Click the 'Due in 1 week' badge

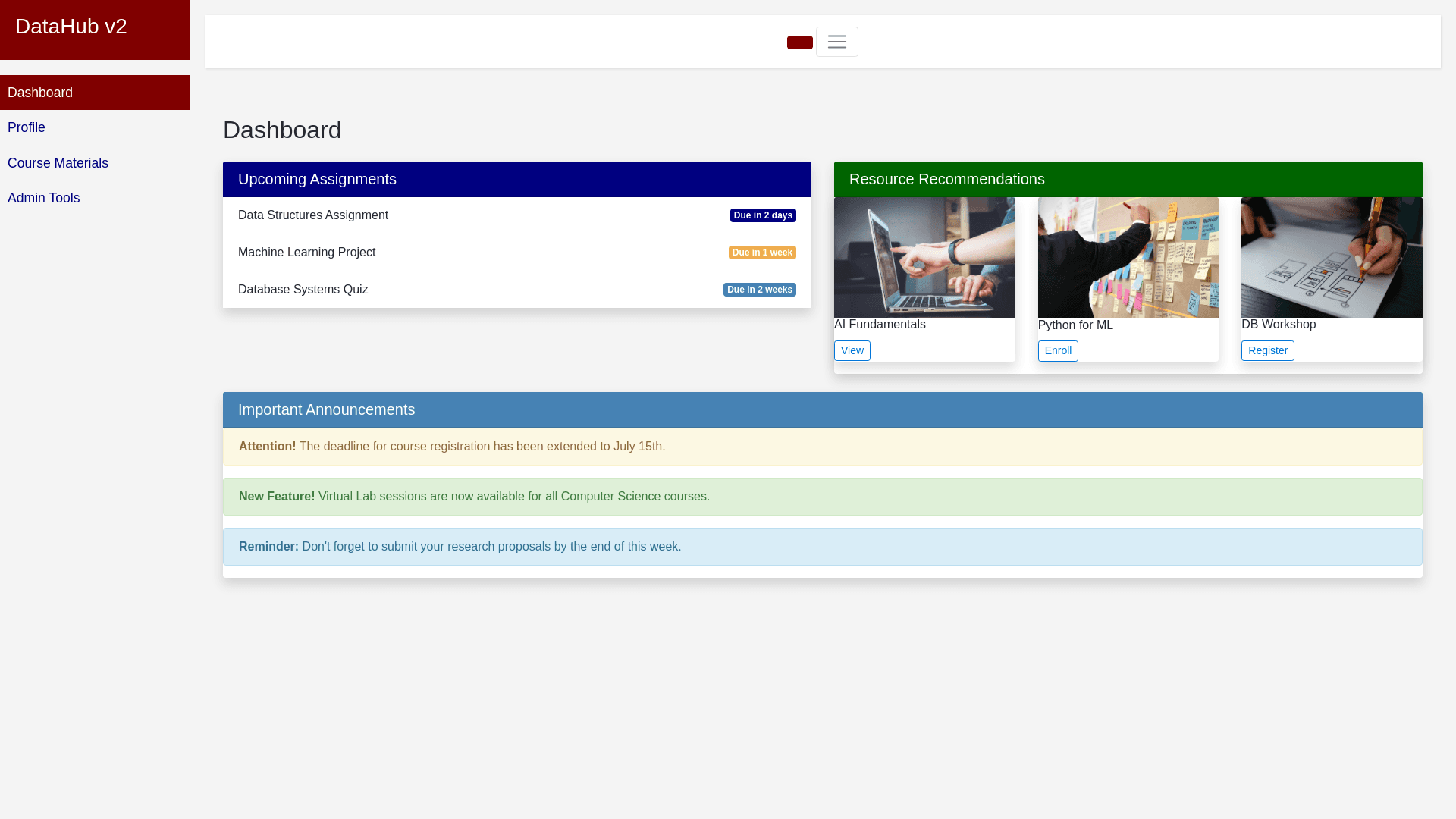coord(761,253)
